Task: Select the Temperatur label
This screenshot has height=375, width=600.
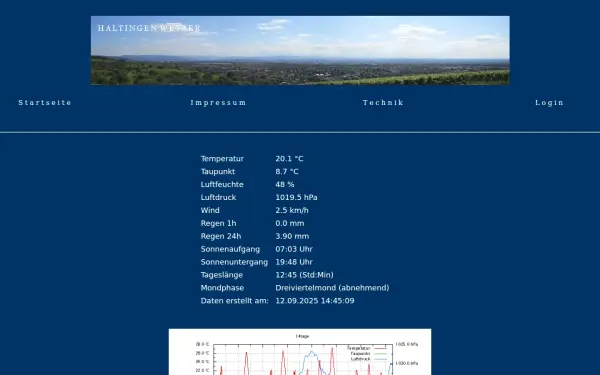Action: 222,158
